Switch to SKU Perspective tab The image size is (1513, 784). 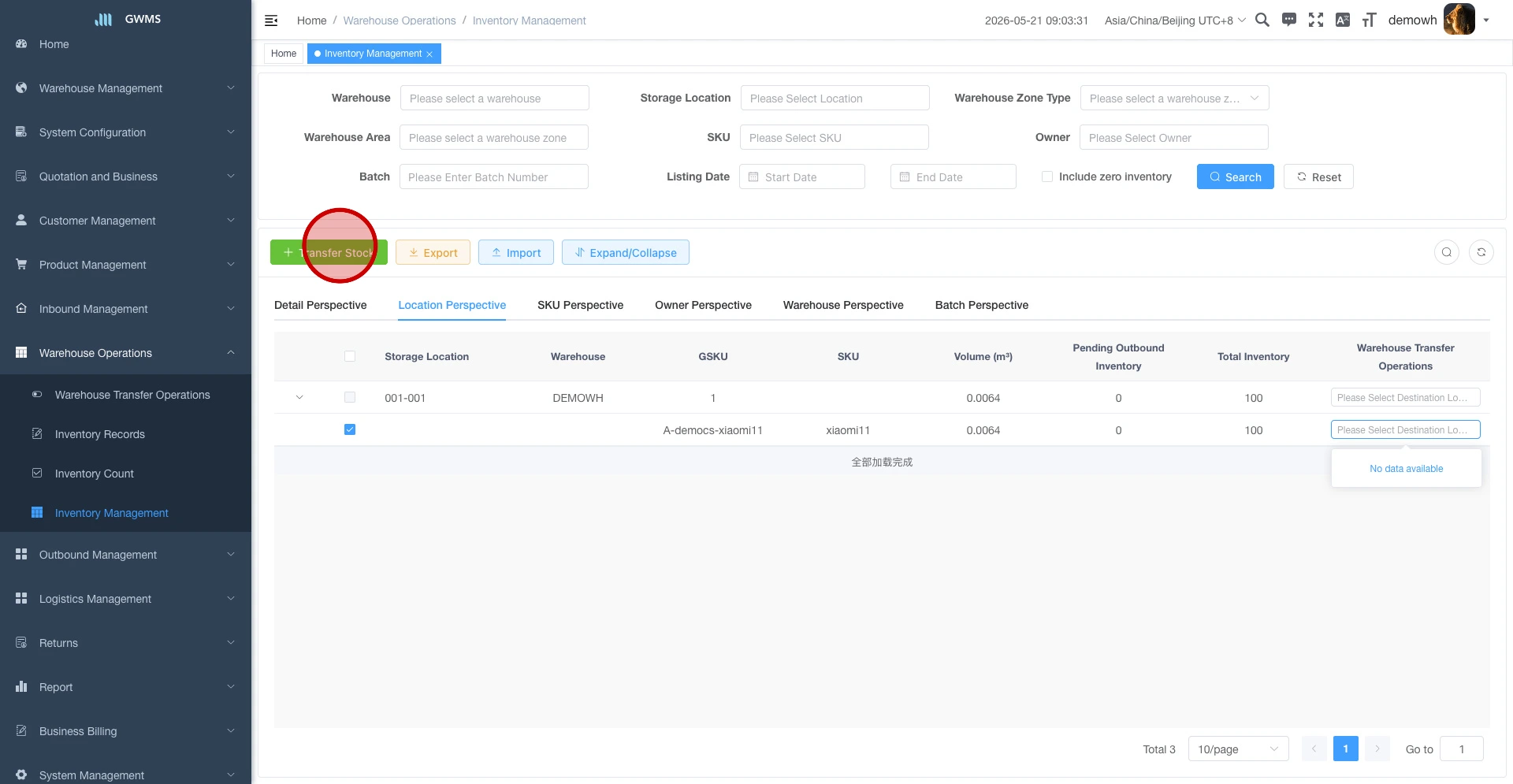[580, 305]
